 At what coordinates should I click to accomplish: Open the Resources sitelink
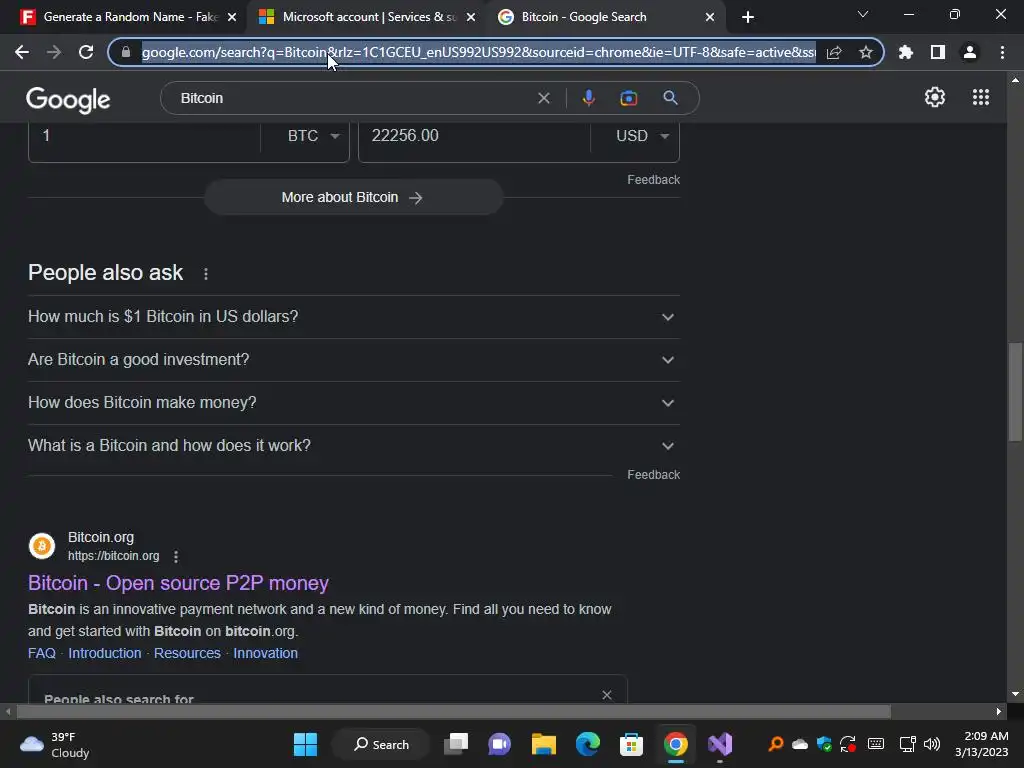click(187, 653)
